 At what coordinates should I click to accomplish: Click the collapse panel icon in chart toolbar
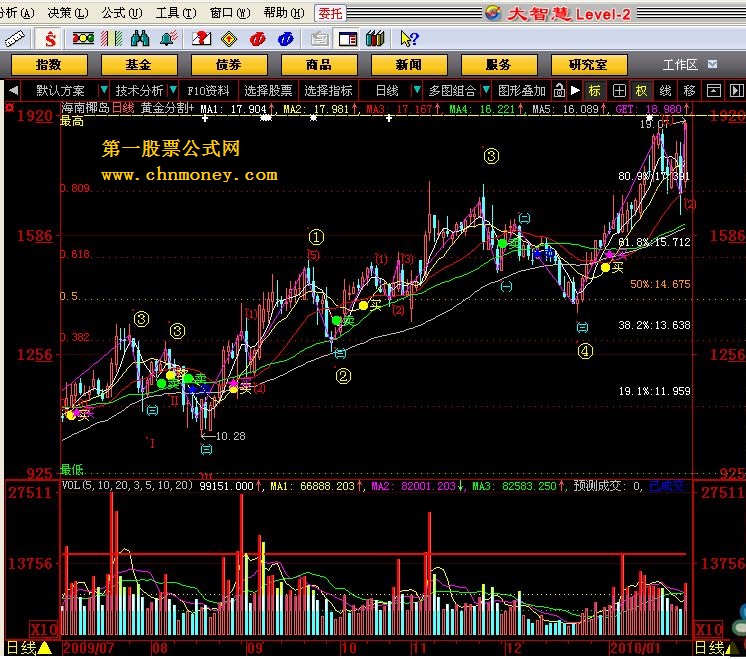coord(714,90)
